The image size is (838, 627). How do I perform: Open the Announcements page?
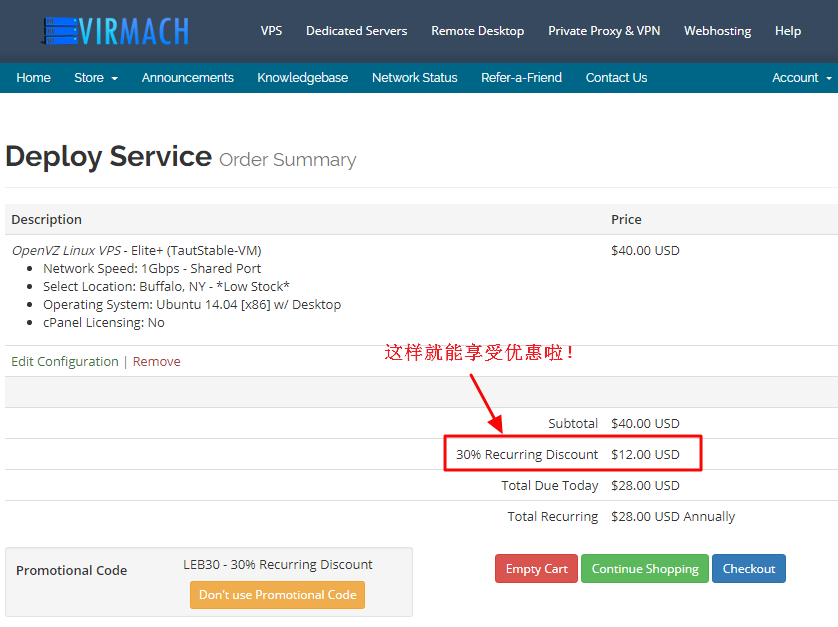click(x=187, y=77)
